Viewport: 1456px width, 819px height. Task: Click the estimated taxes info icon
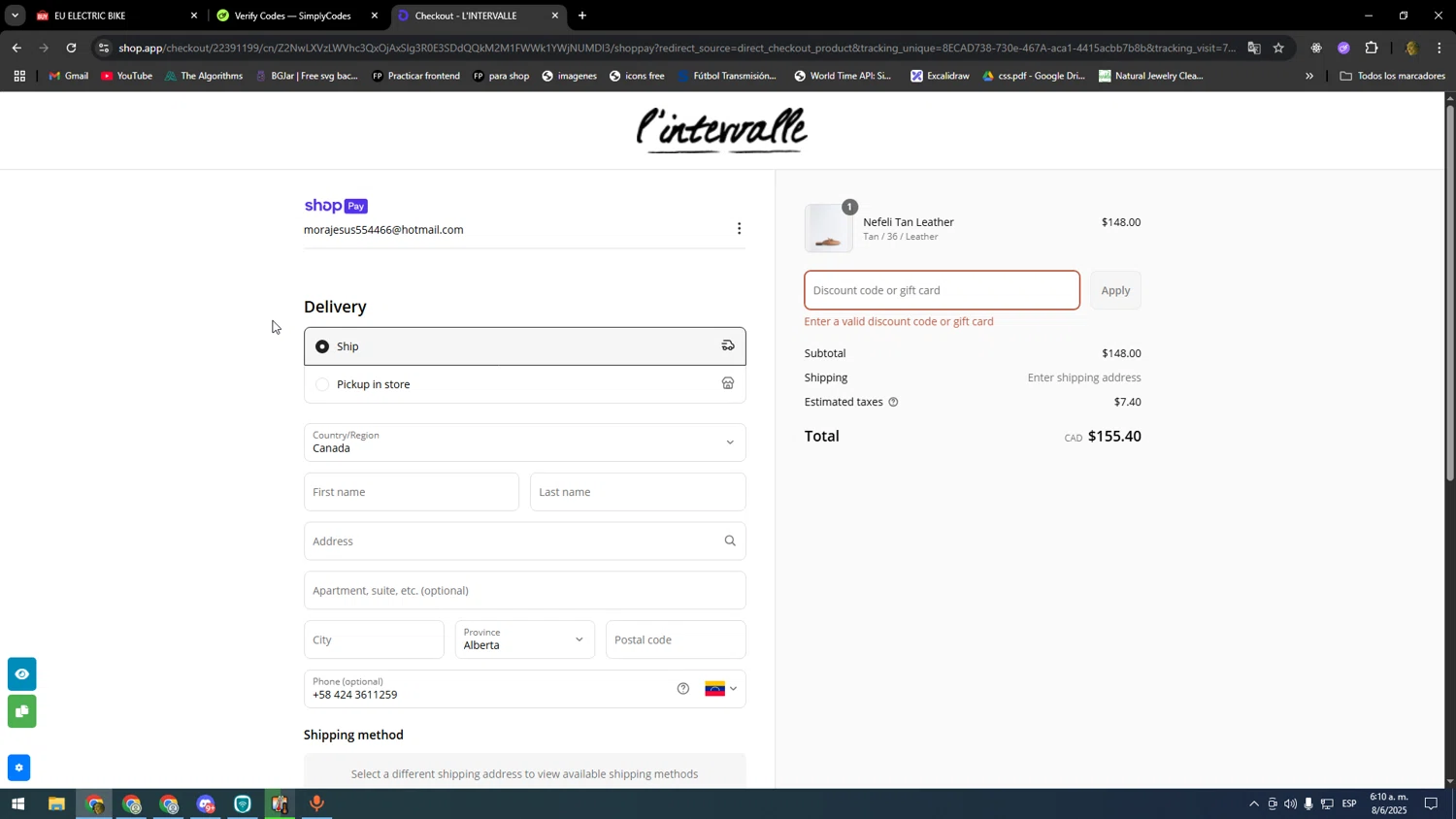click(x=893, y=402)
